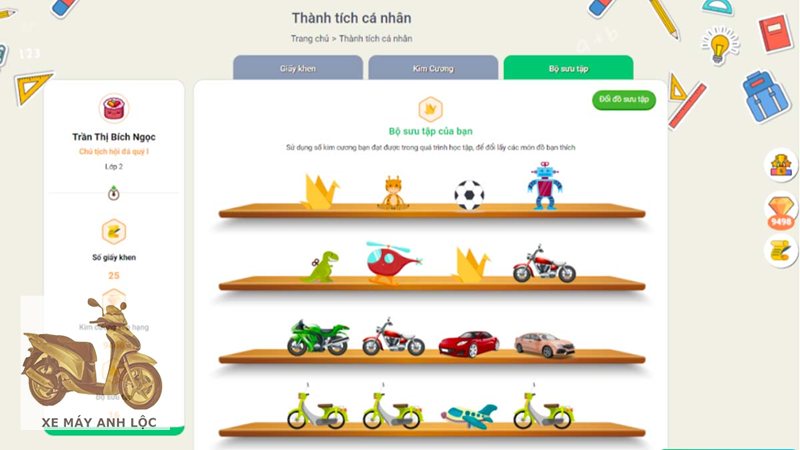Click the orange giraffe toy
This screenshot has width=800, height=450.
tap(393, 193)
